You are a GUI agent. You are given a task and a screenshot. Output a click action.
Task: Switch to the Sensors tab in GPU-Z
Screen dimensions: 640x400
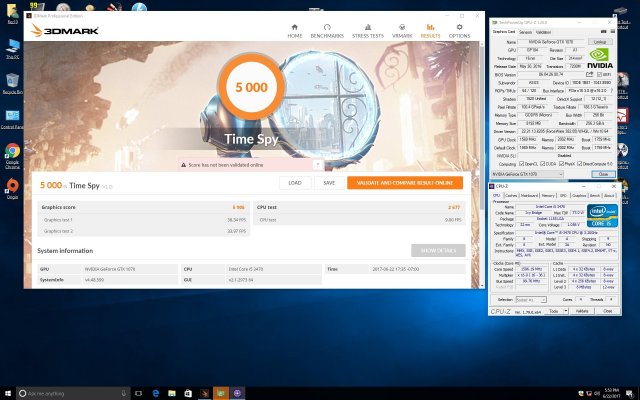pyautogui.click(x=526, y=31)
